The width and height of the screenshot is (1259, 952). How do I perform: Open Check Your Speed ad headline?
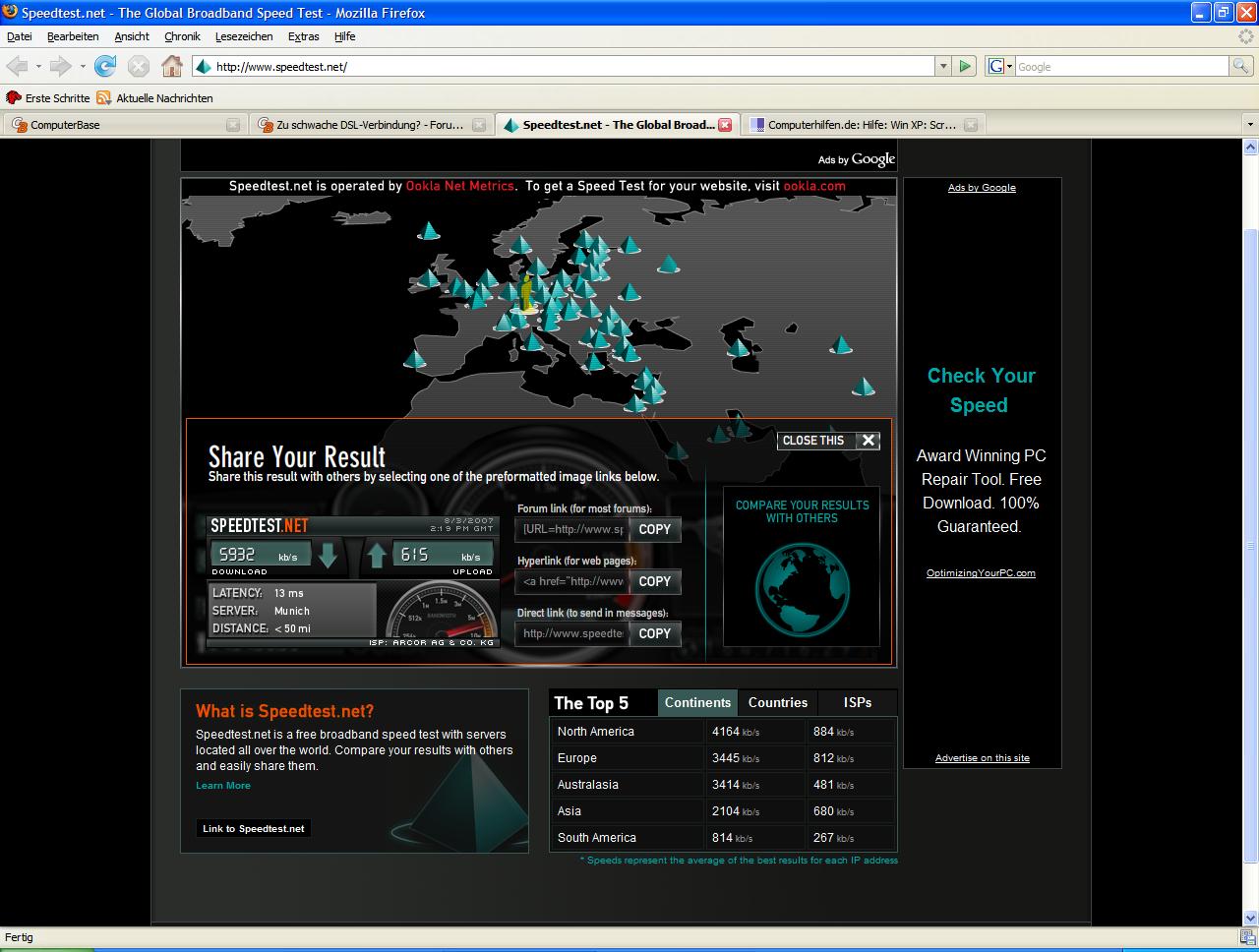[x=981, y=390]
